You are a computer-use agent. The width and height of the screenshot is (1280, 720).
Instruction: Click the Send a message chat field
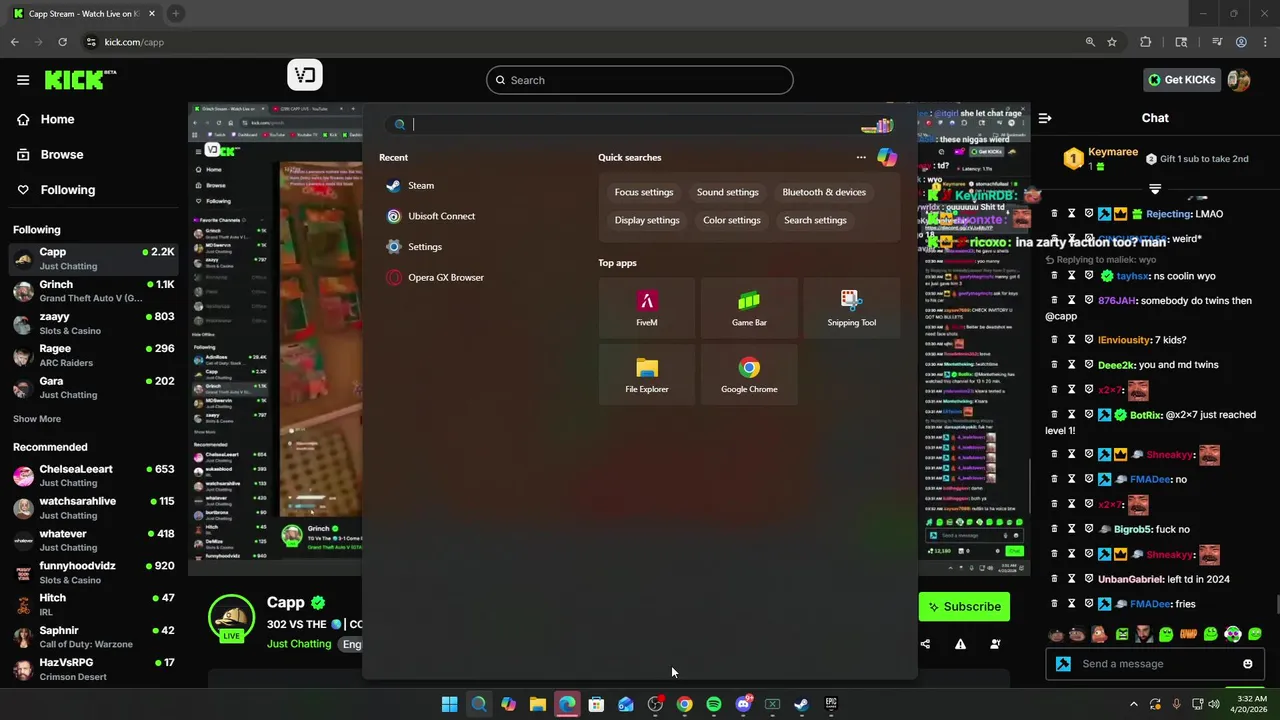1156,664
